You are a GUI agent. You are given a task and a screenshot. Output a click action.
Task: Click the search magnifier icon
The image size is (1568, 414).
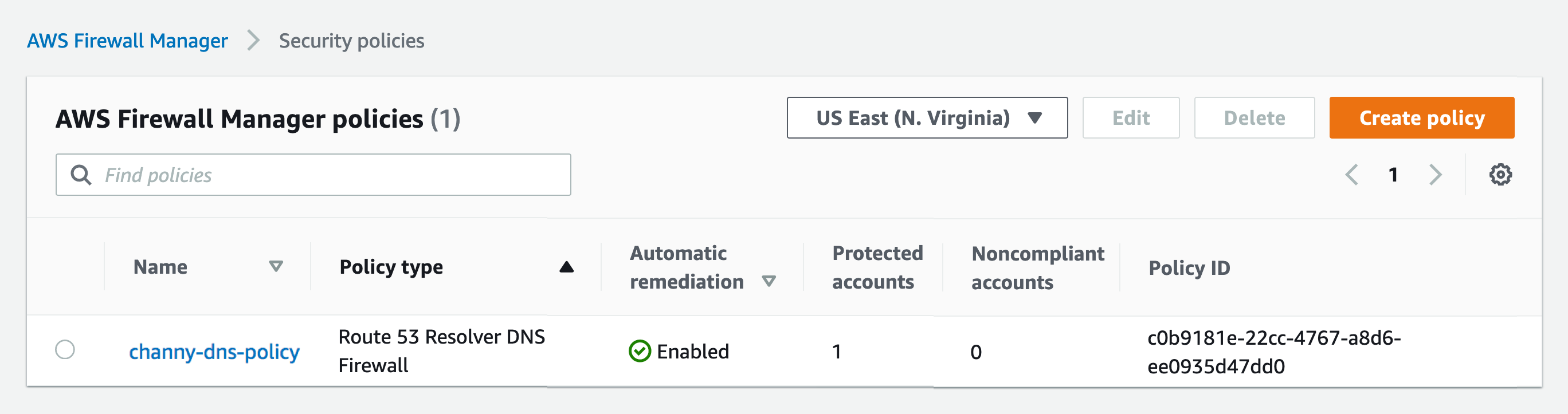pyautogui.click(x=81, y=175)
